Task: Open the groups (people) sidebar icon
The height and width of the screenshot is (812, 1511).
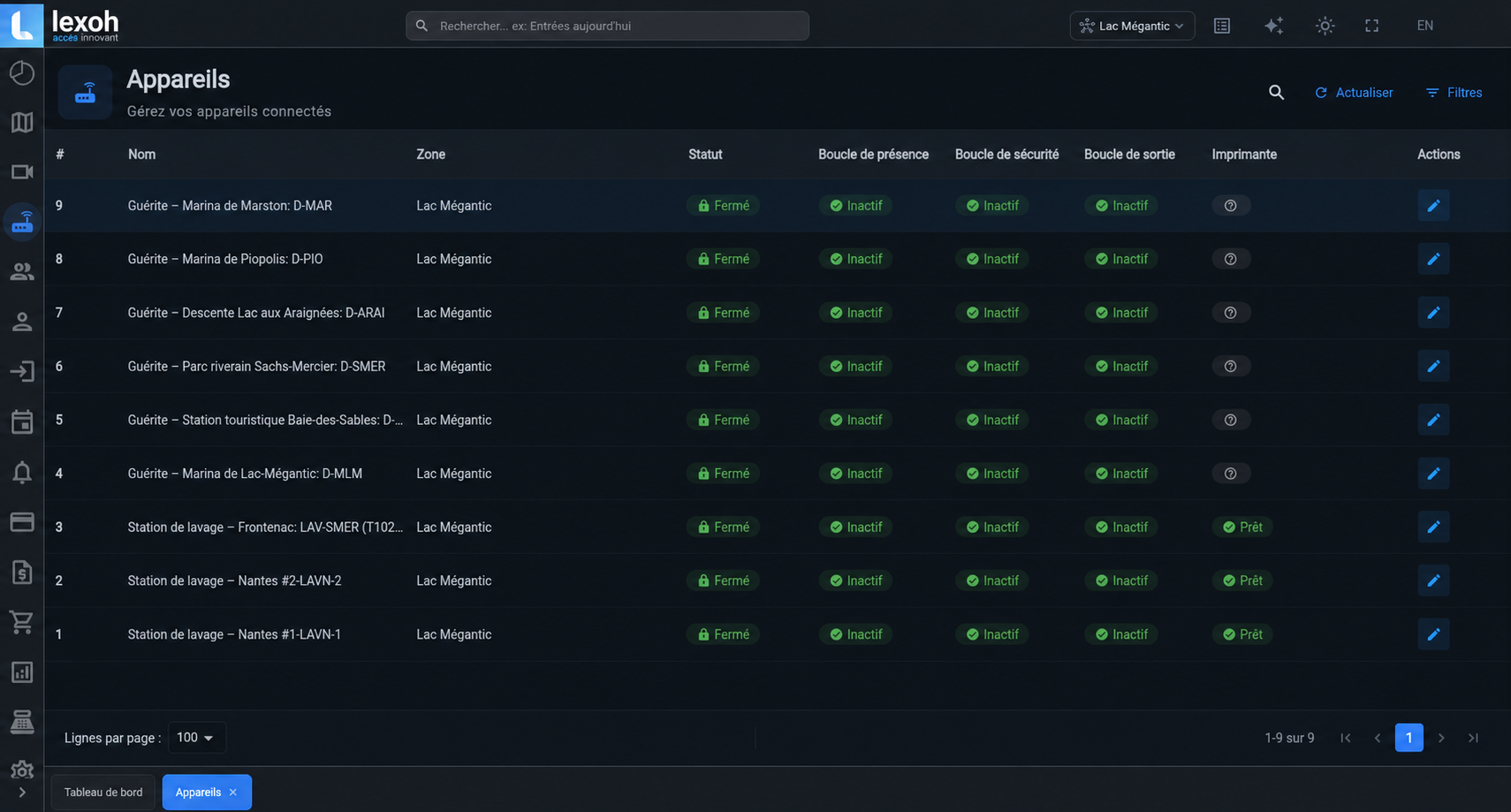Action: click(x=22, y=272)
